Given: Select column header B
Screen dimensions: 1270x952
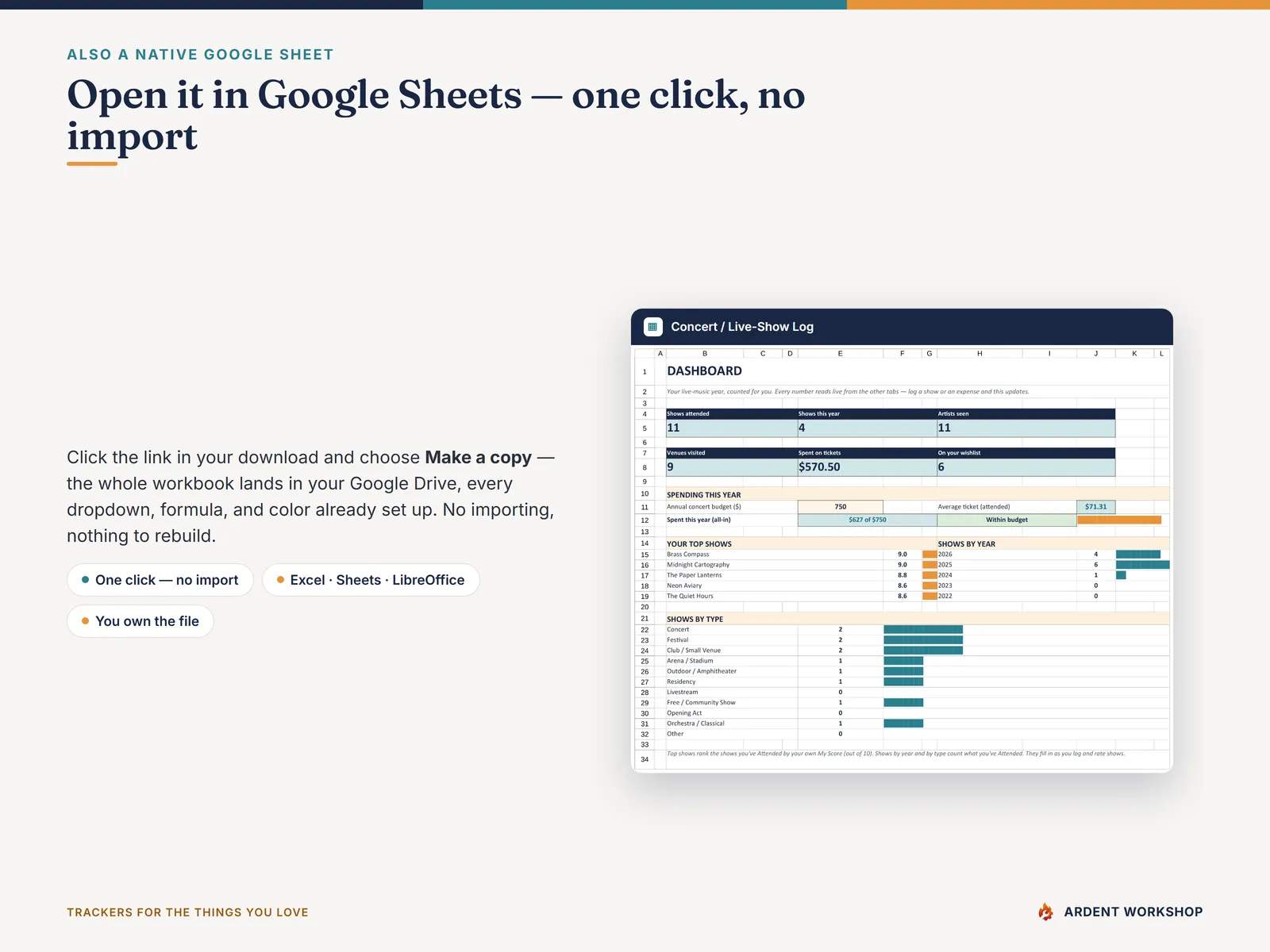Looking at the screenshot, I should pyautogui.click(x=705, y=354).
